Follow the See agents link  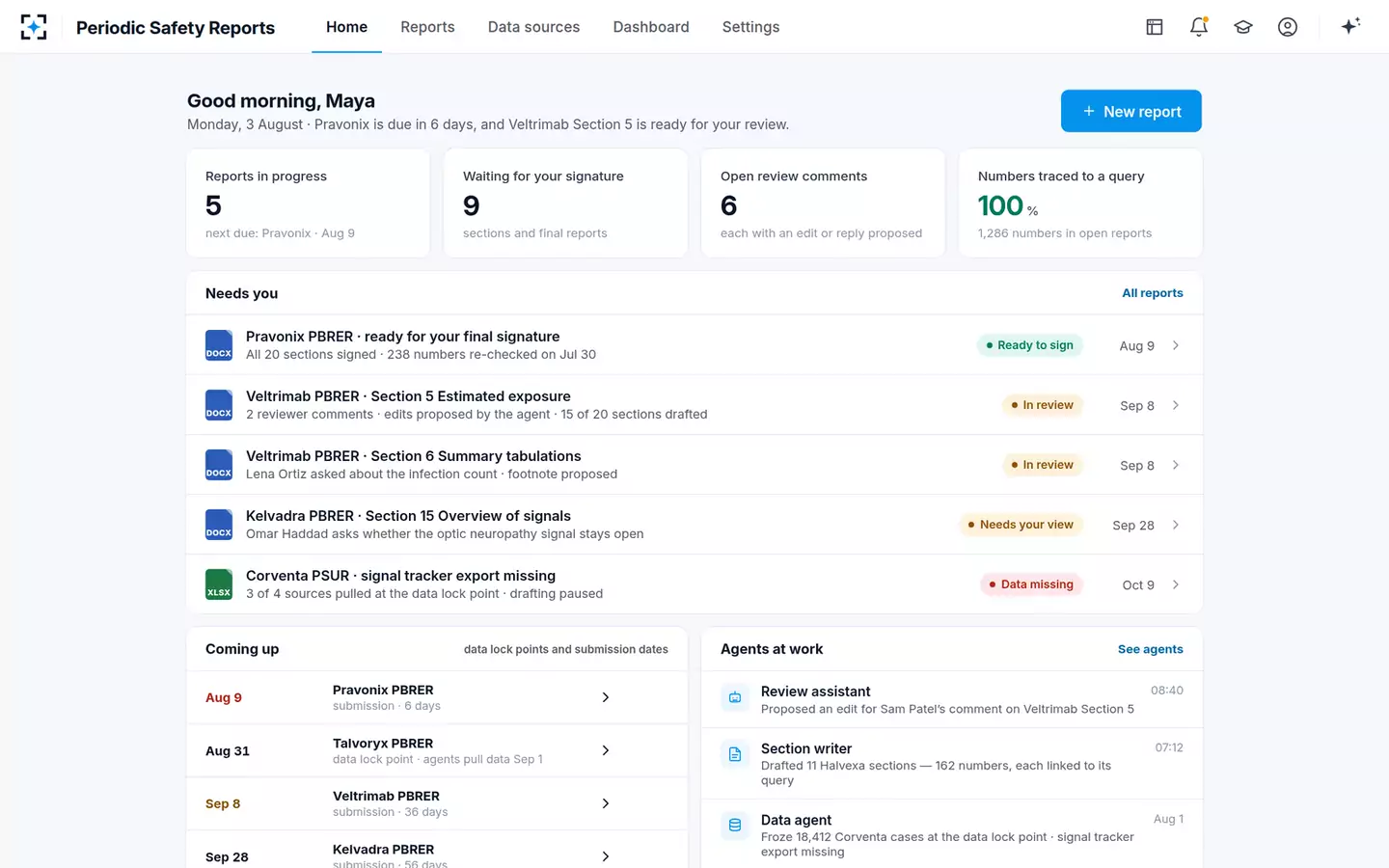click(1150, 649)
